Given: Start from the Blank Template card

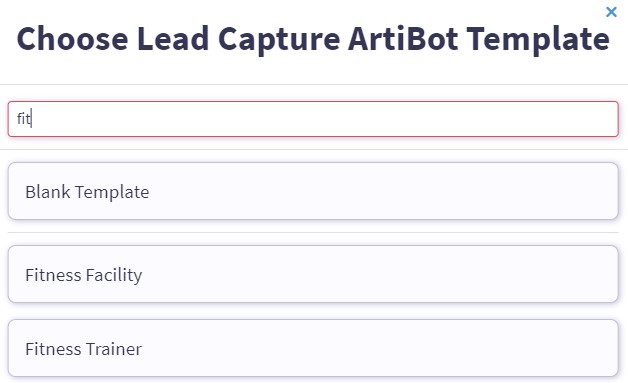Looking at the screenshot, I should (x=313, y=191).
